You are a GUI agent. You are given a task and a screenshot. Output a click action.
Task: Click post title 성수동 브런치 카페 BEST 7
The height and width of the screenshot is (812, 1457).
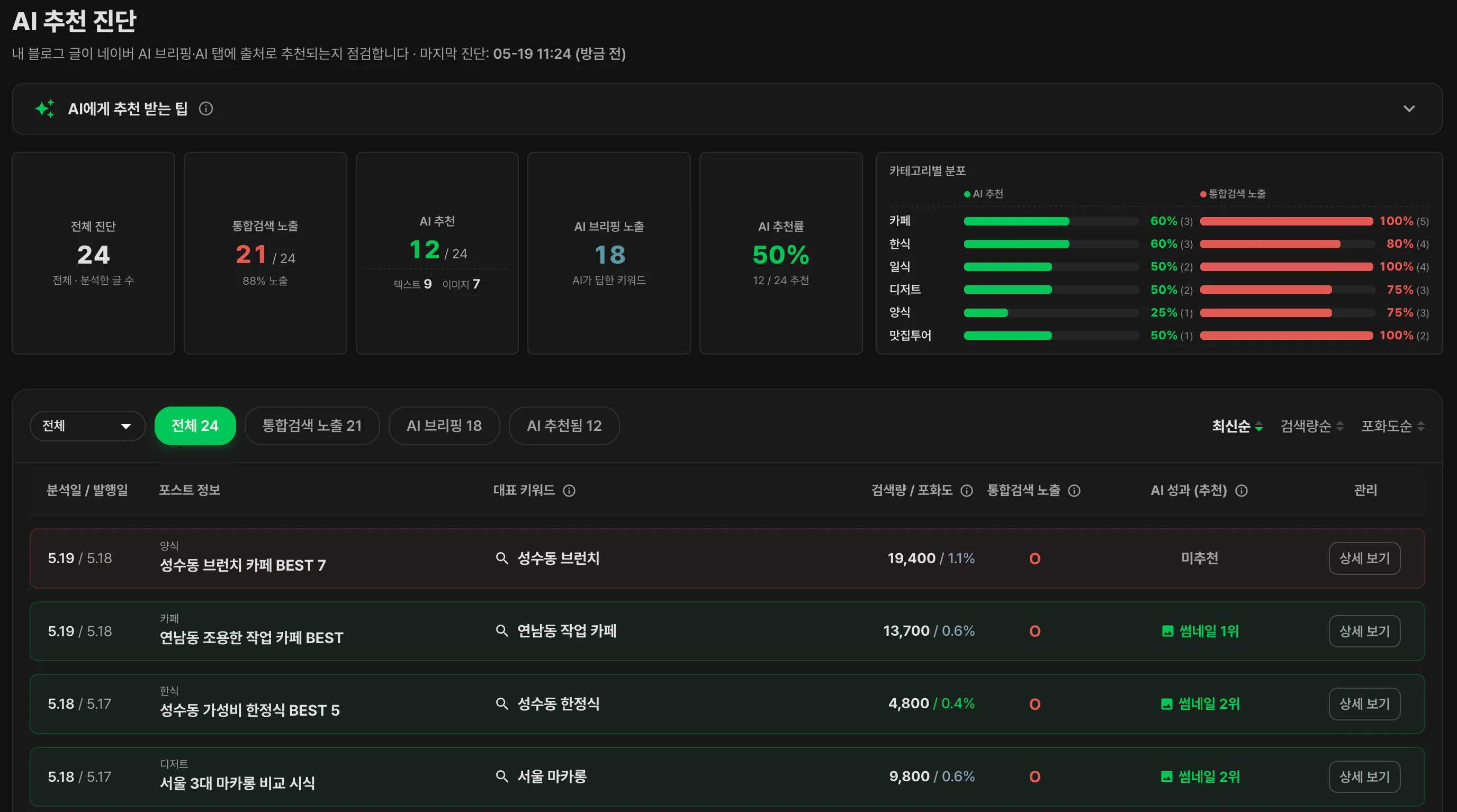click(x=242, y=565)
